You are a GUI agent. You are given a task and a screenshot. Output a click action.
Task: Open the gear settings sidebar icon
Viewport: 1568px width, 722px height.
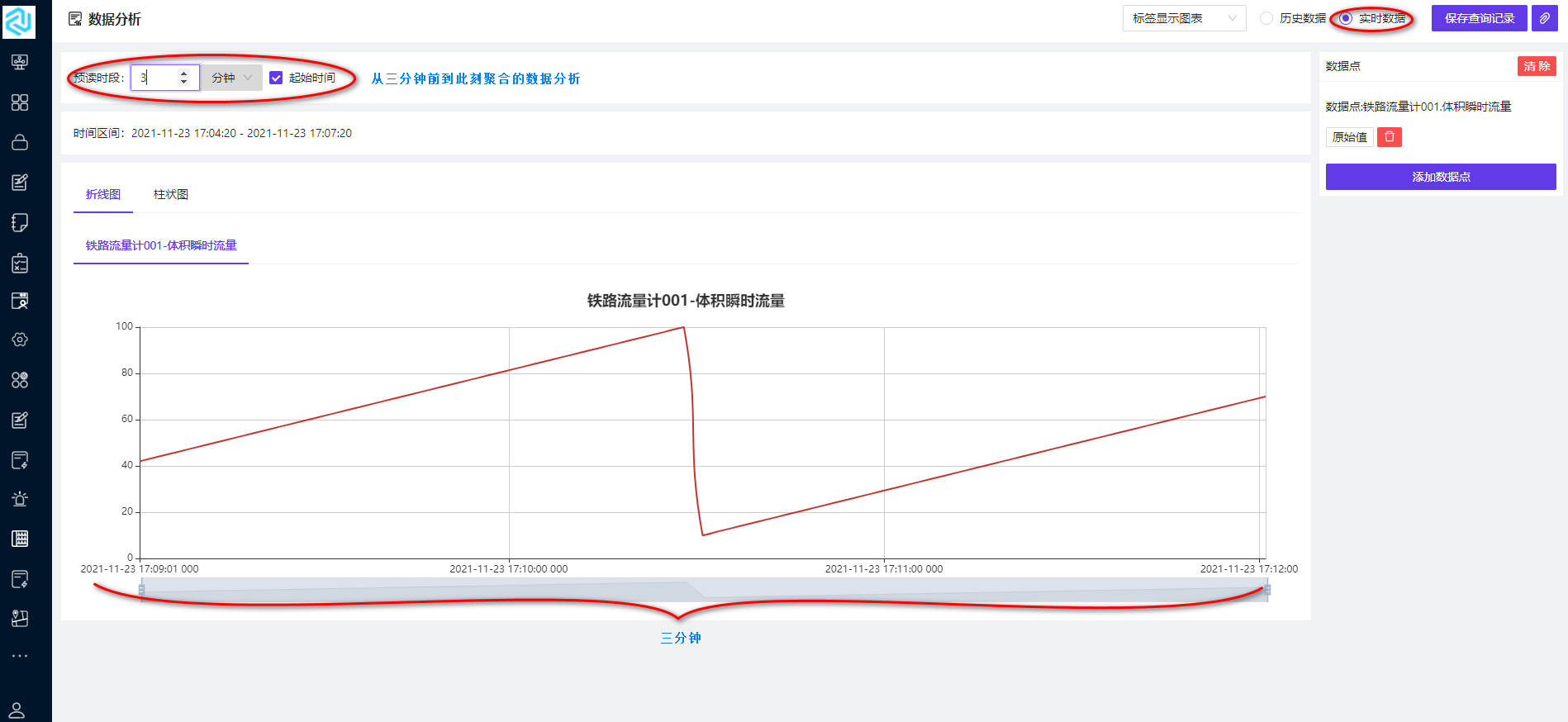20,340
